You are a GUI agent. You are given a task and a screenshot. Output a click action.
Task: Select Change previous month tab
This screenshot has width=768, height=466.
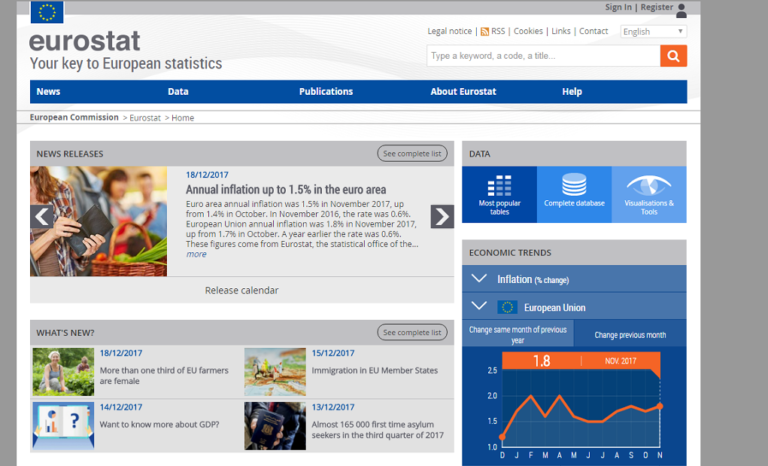630,334
